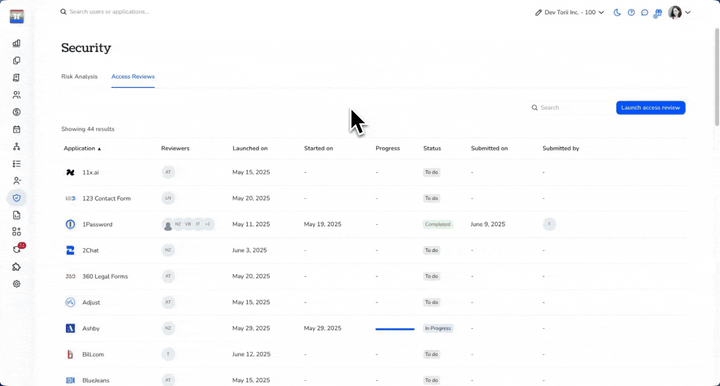This screenshot has height=386, width=720.
Task: Open the Torii logo home icon
Action: (x=17, y=17)
